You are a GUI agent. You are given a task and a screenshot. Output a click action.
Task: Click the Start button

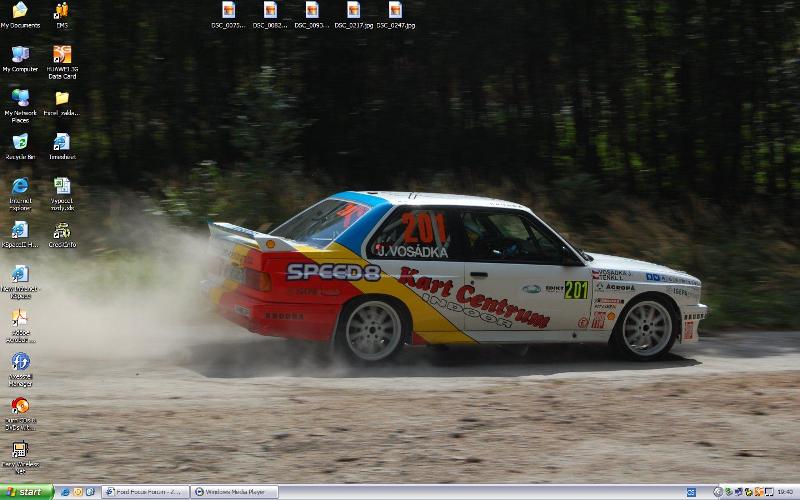point(26,492)
